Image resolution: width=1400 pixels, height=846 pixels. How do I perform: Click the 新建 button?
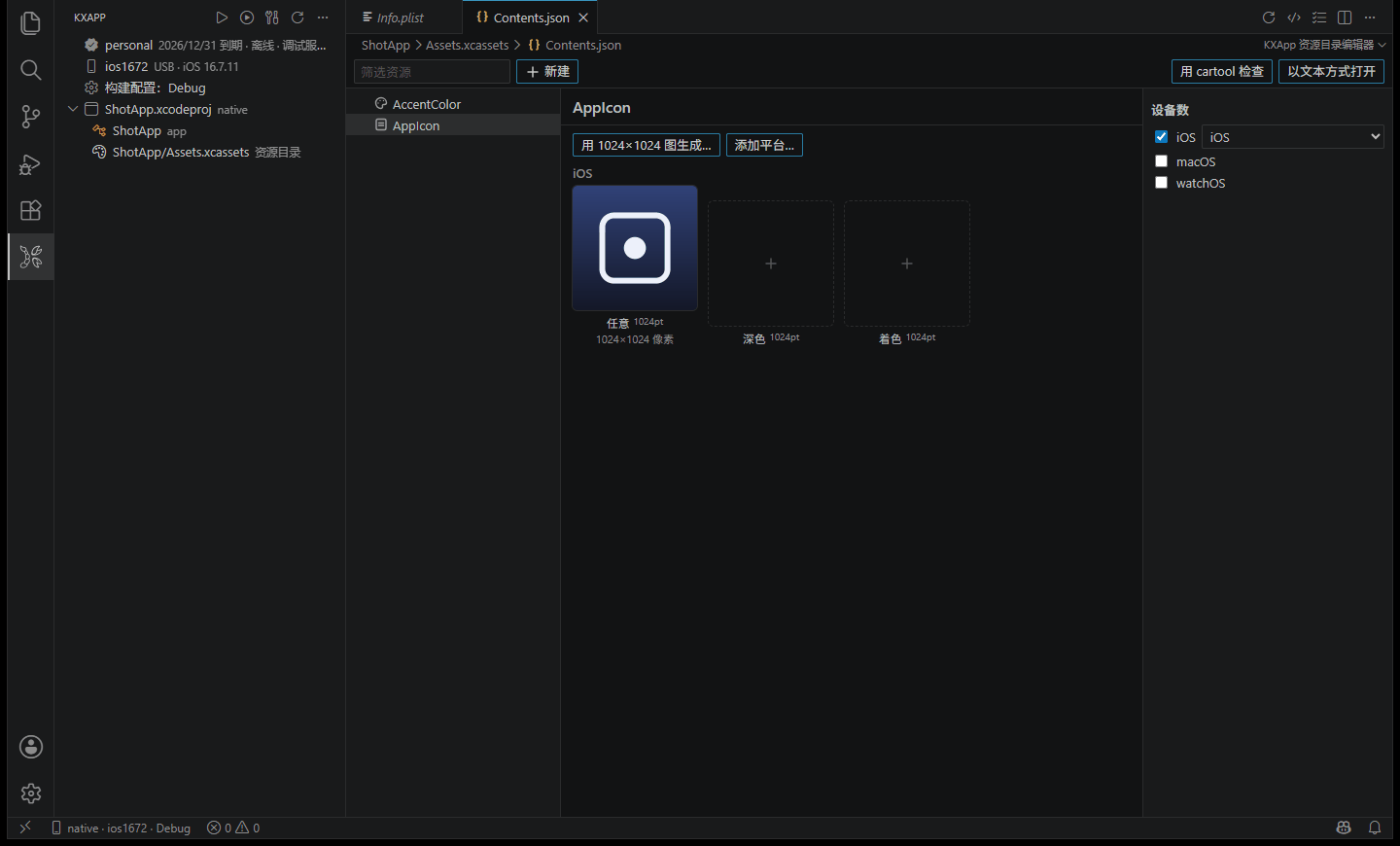click(547, 72)
